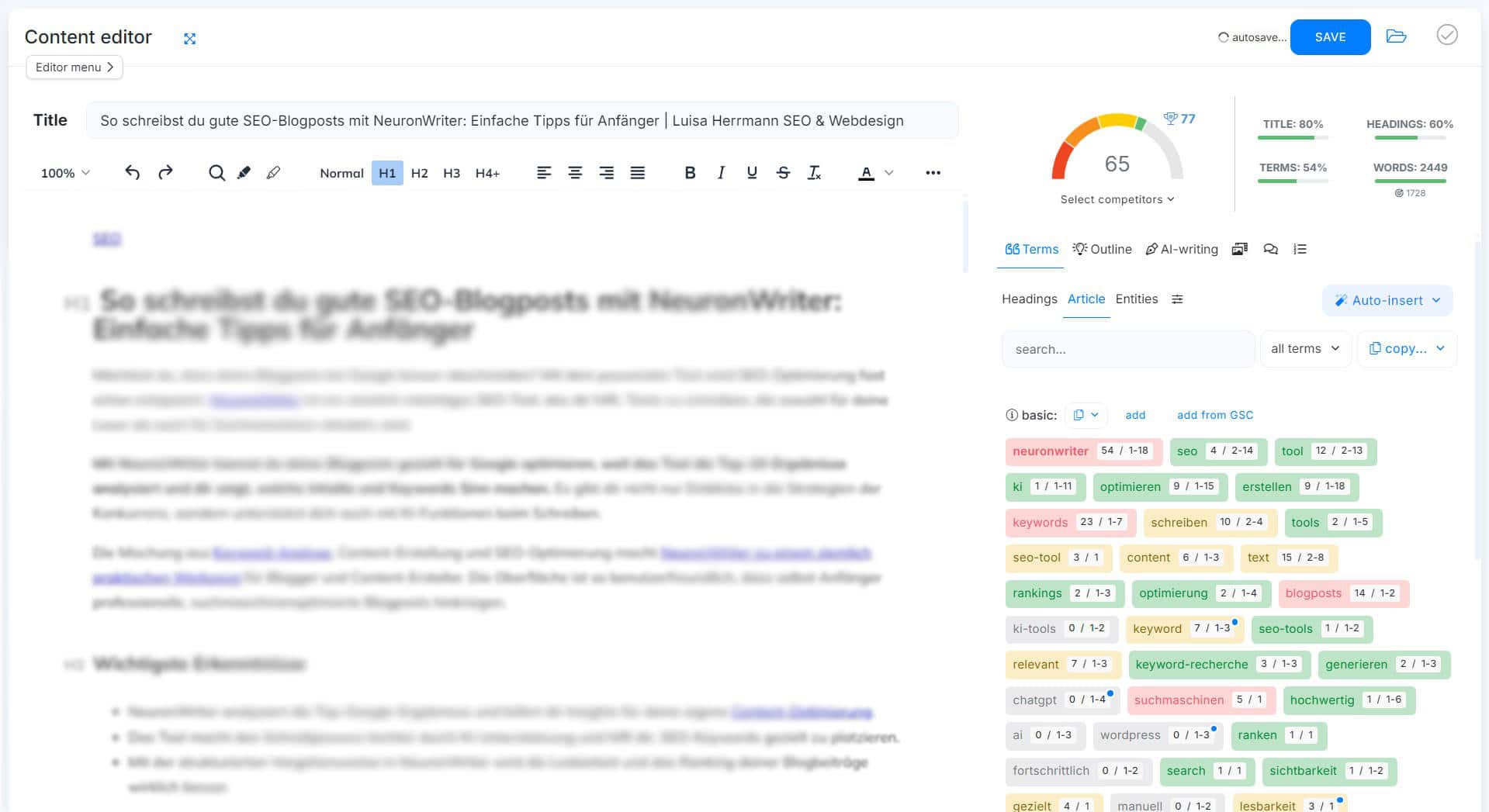Click the fullscreen expand icon next to Content editor
The image size is (1489, 812).
tap(189, 38)
